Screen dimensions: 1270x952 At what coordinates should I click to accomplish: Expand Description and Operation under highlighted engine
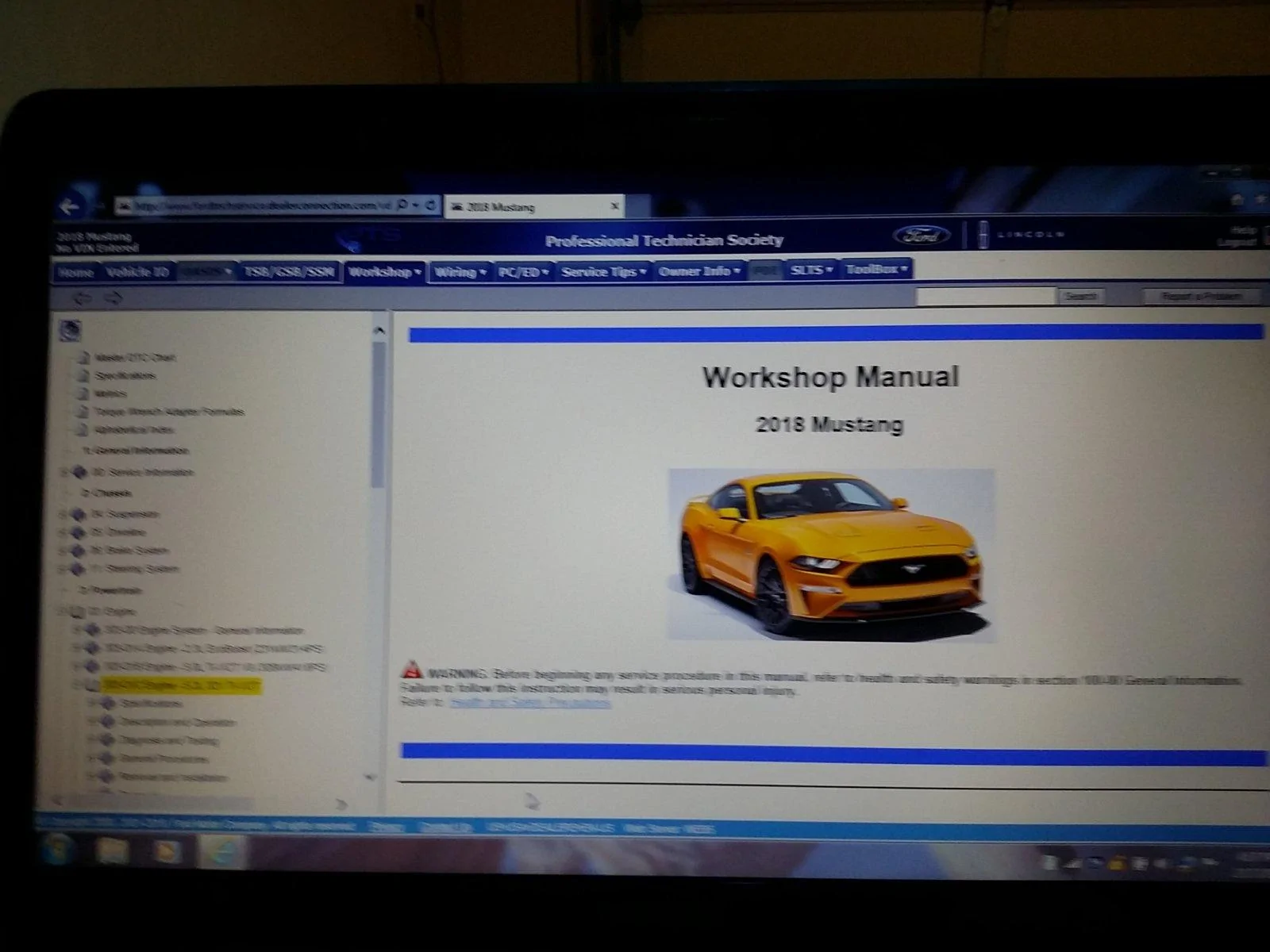92,721
